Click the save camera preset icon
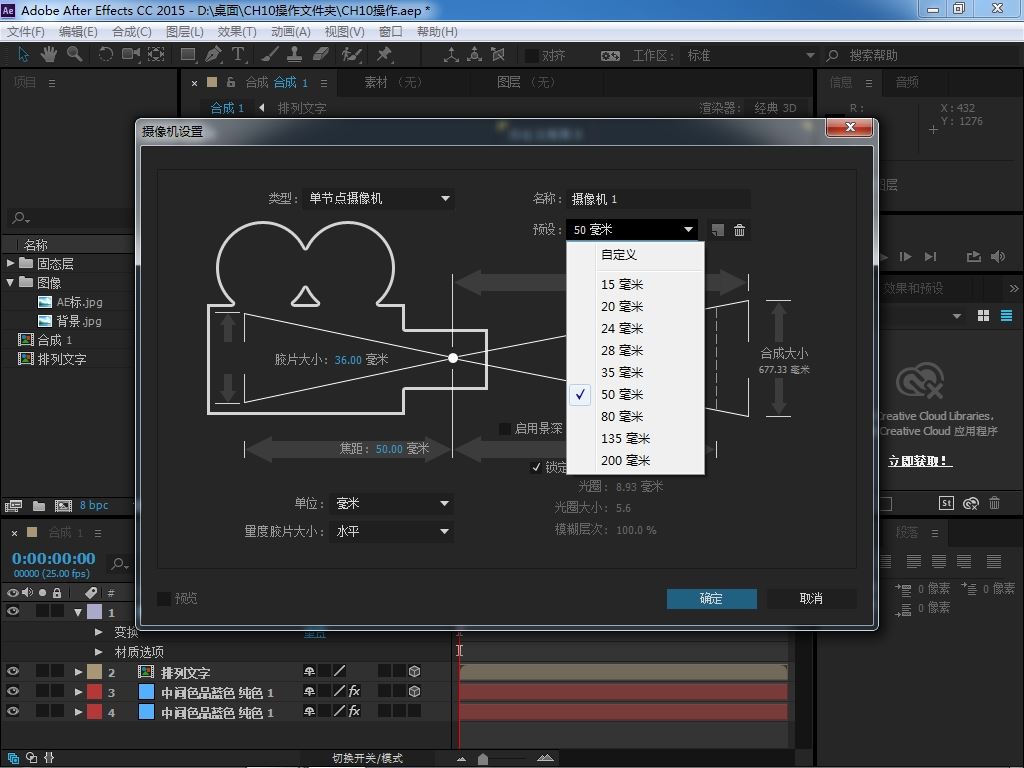 tap(718, 230)
